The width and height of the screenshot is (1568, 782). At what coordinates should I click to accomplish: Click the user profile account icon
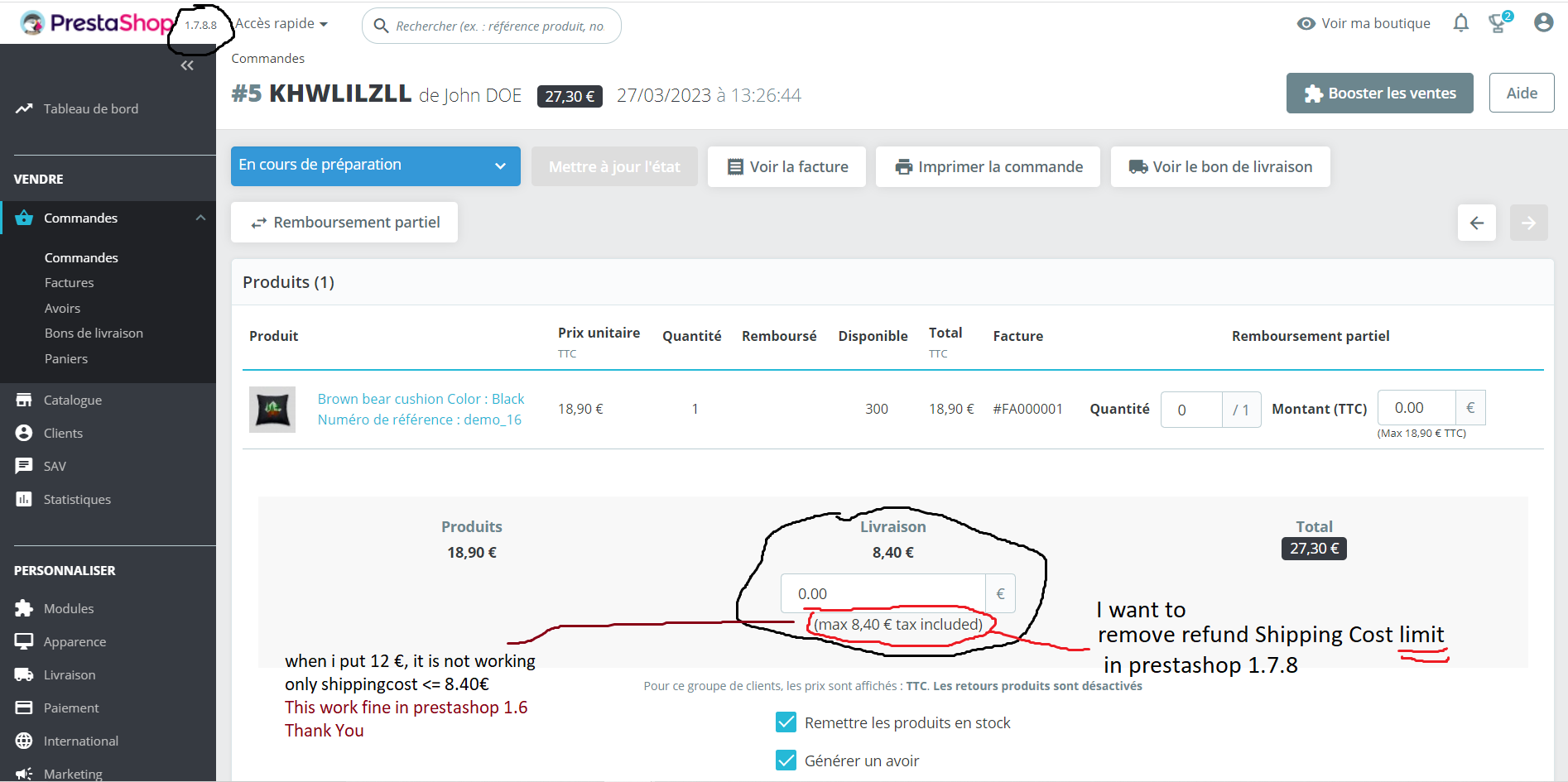tap(1543, 22)
